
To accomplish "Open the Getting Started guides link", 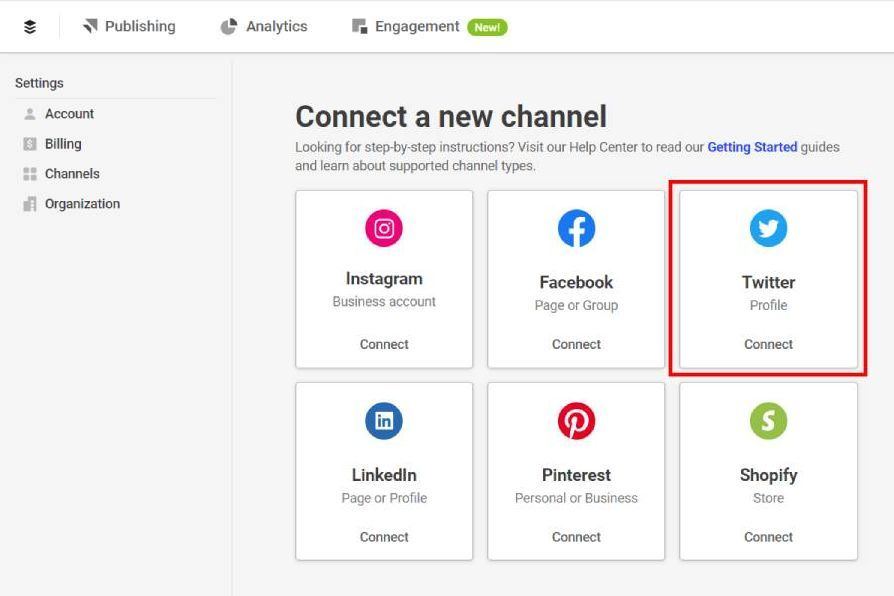I will (x=752, y=147).
